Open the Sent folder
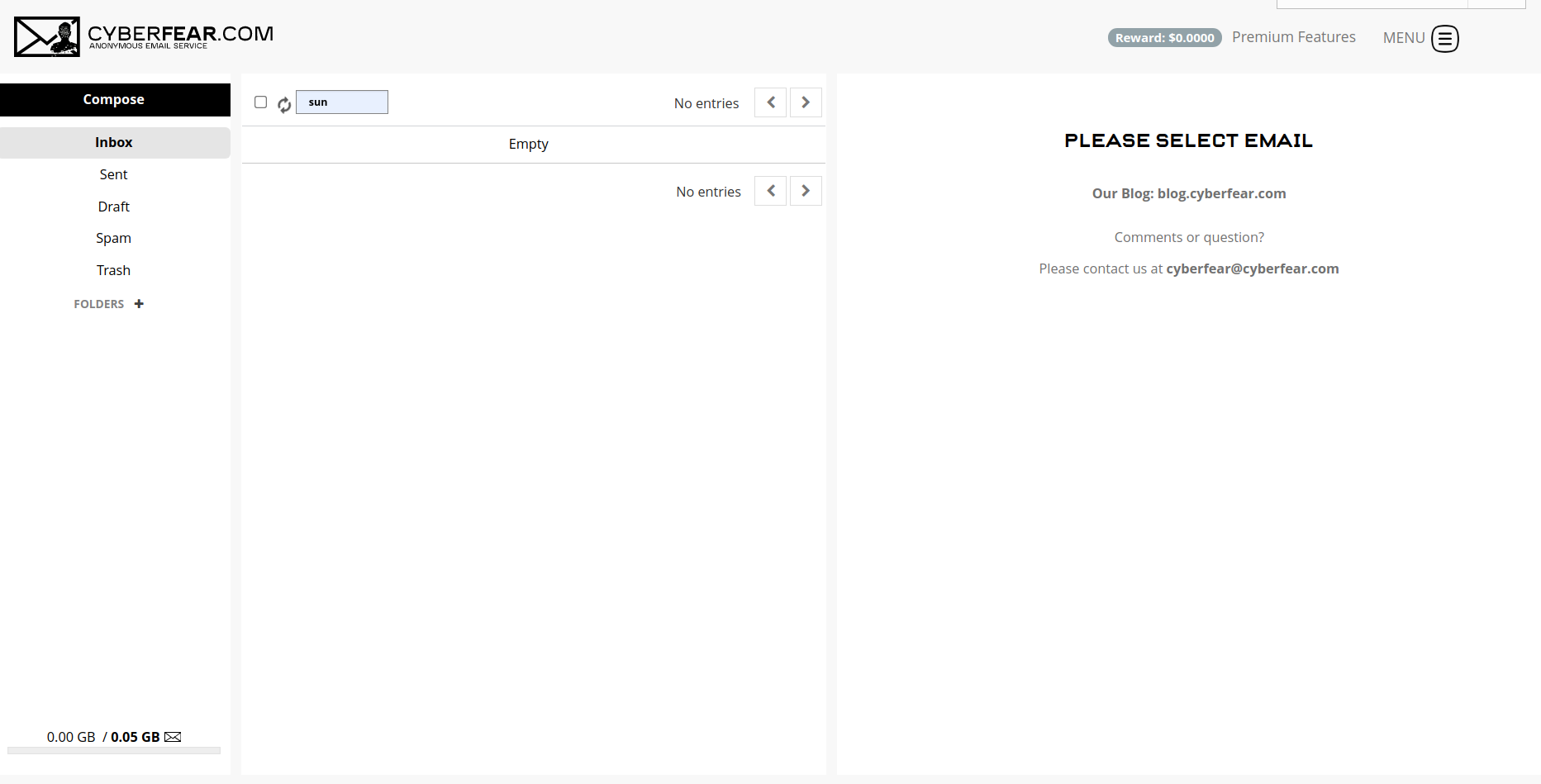Screen dimensions: 1541x784 114,174
